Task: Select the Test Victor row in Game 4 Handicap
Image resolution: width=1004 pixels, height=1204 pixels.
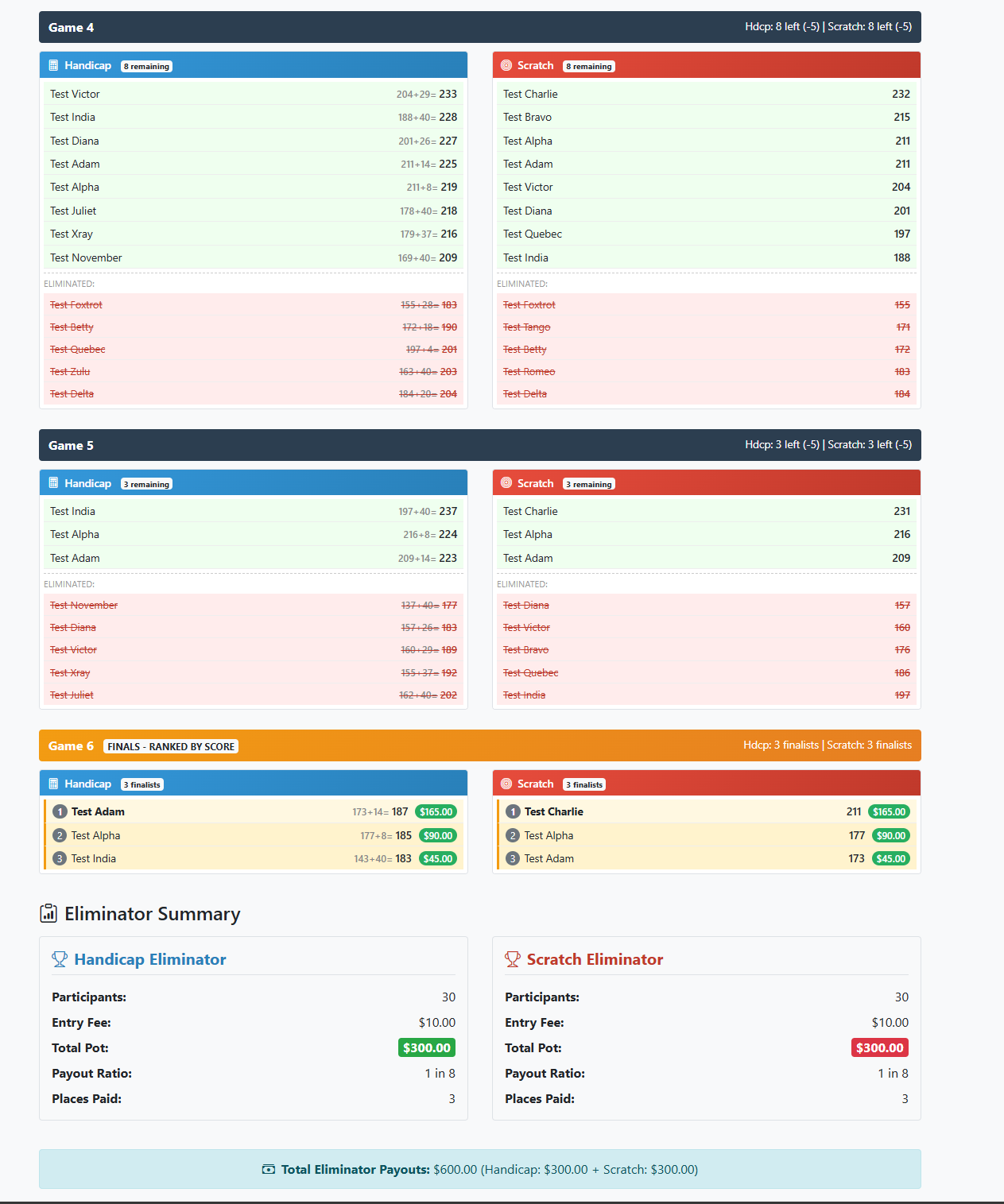Action: [x=253, y=94]
